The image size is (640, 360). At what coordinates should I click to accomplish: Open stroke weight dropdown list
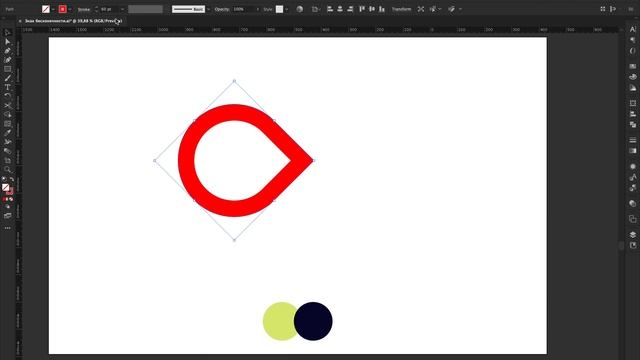[122, 9]
